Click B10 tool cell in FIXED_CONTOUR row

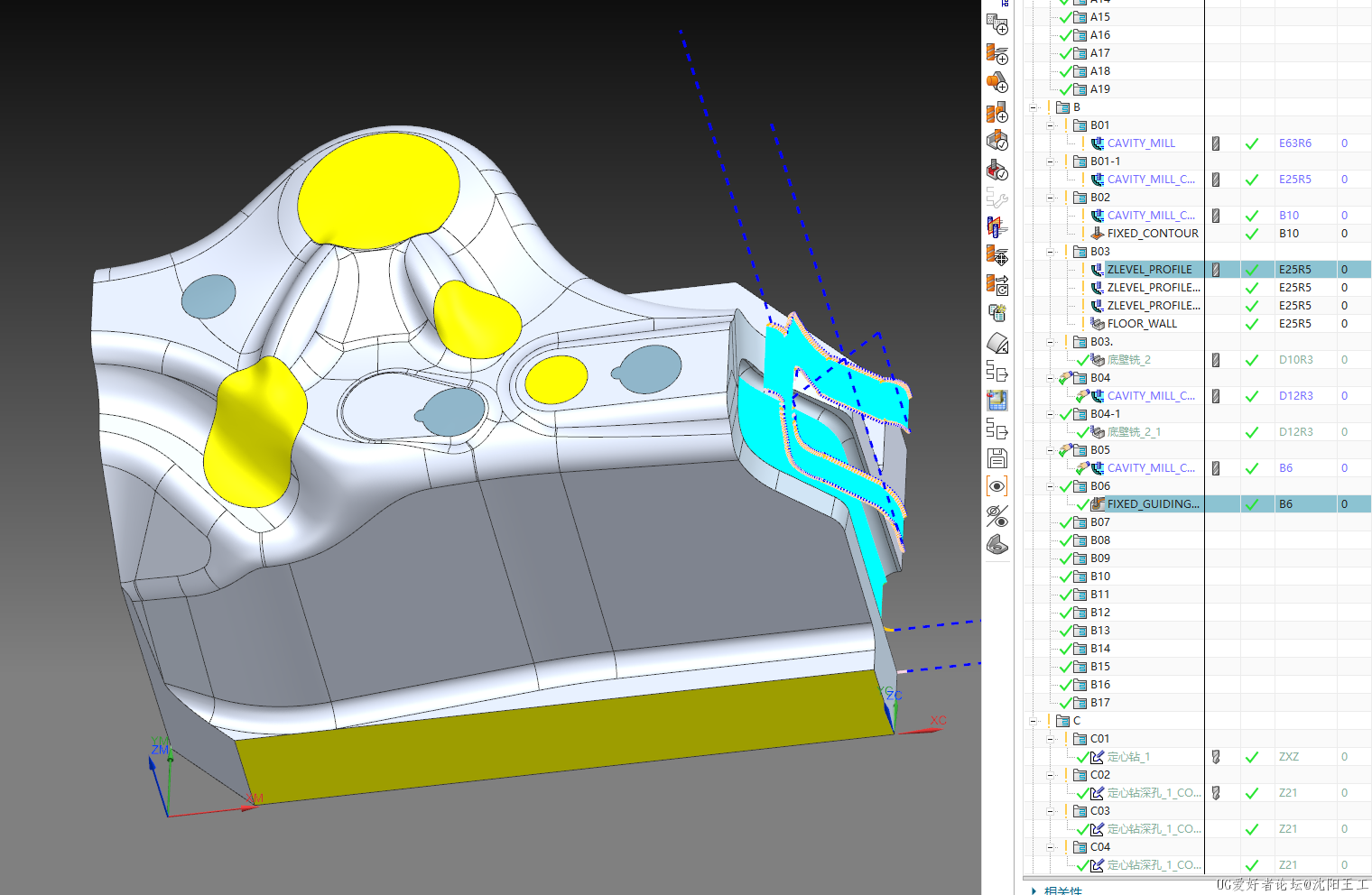point(1288,234)
